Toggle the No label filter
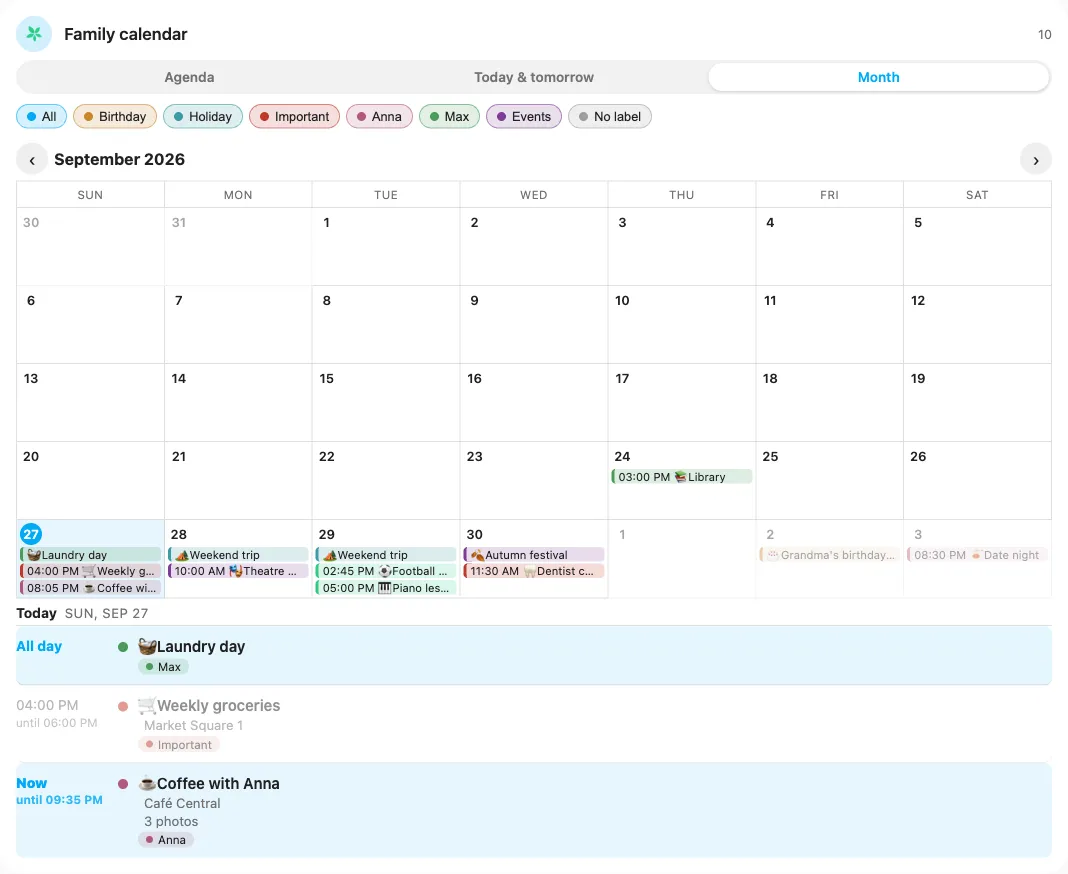The width and height of the screenshot is (1068, 874). [610, 116]
